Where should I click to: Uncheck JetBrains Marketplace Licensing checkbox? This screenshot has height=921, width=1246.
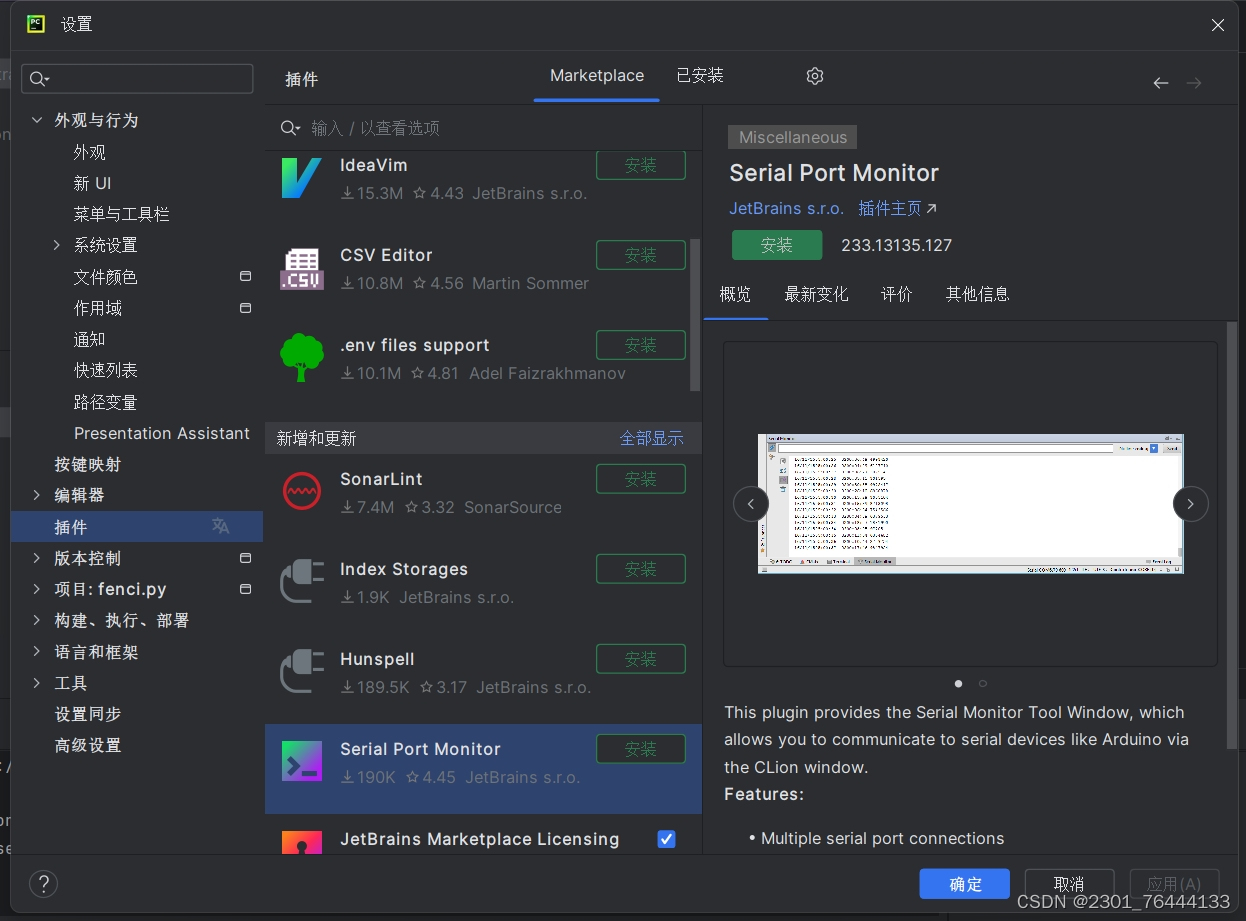pos(666,839)
